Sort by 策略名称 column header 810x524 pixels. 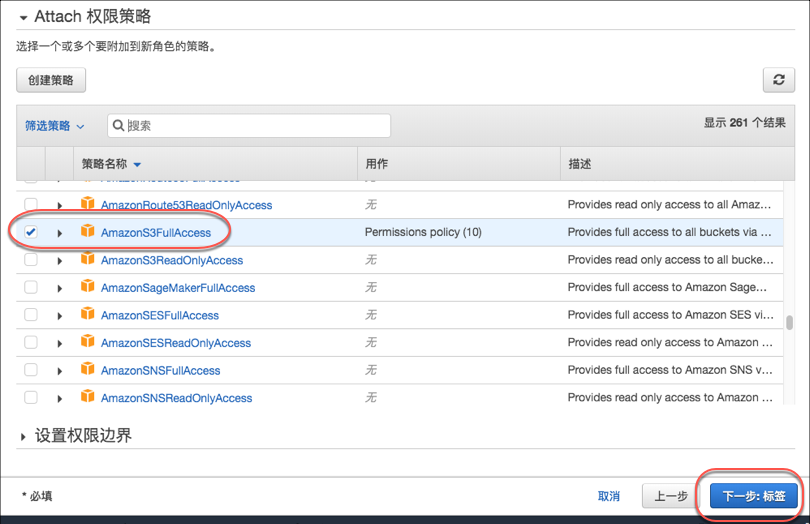(111, 164)
